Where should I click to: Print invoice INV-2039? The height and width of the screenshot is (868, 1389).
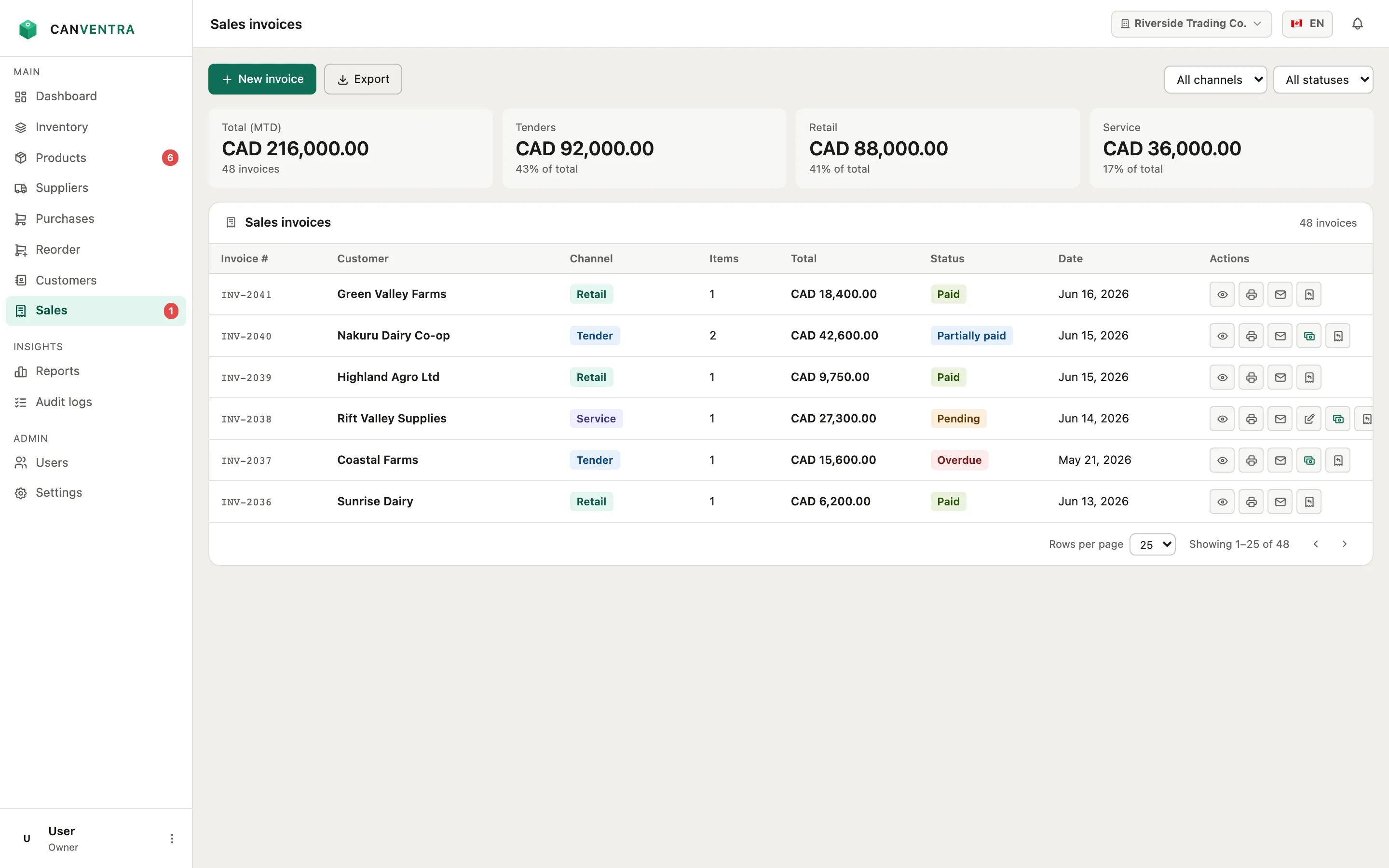pyautogui.click(x=1251, y=377)
